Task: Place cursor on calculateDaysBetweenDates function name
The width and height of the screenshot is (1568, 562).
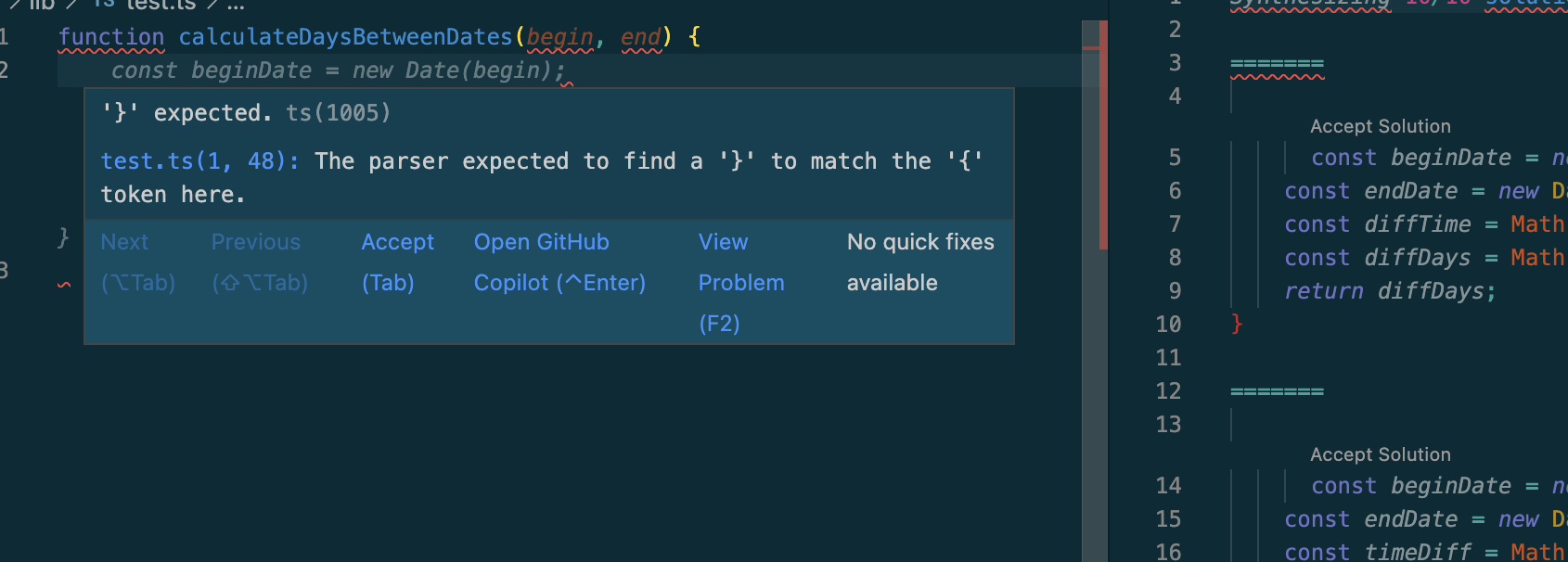Action: pos(347,37)
